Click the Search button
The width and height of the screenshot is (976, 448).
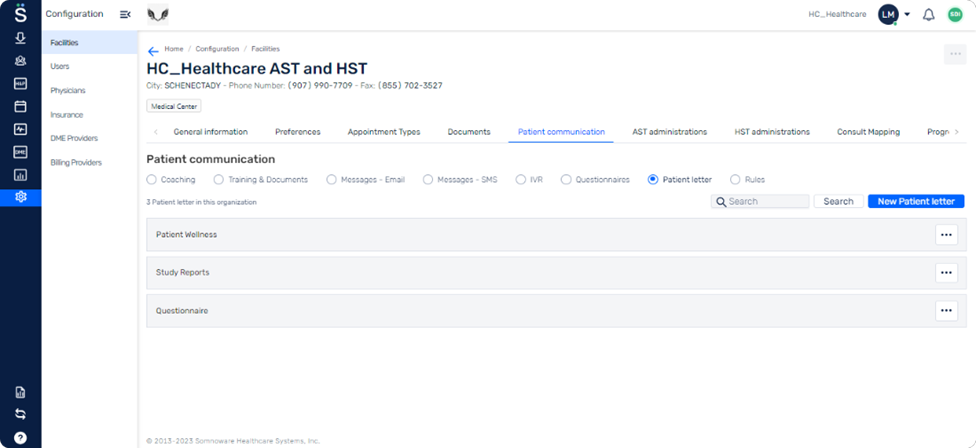coord(838,202)
